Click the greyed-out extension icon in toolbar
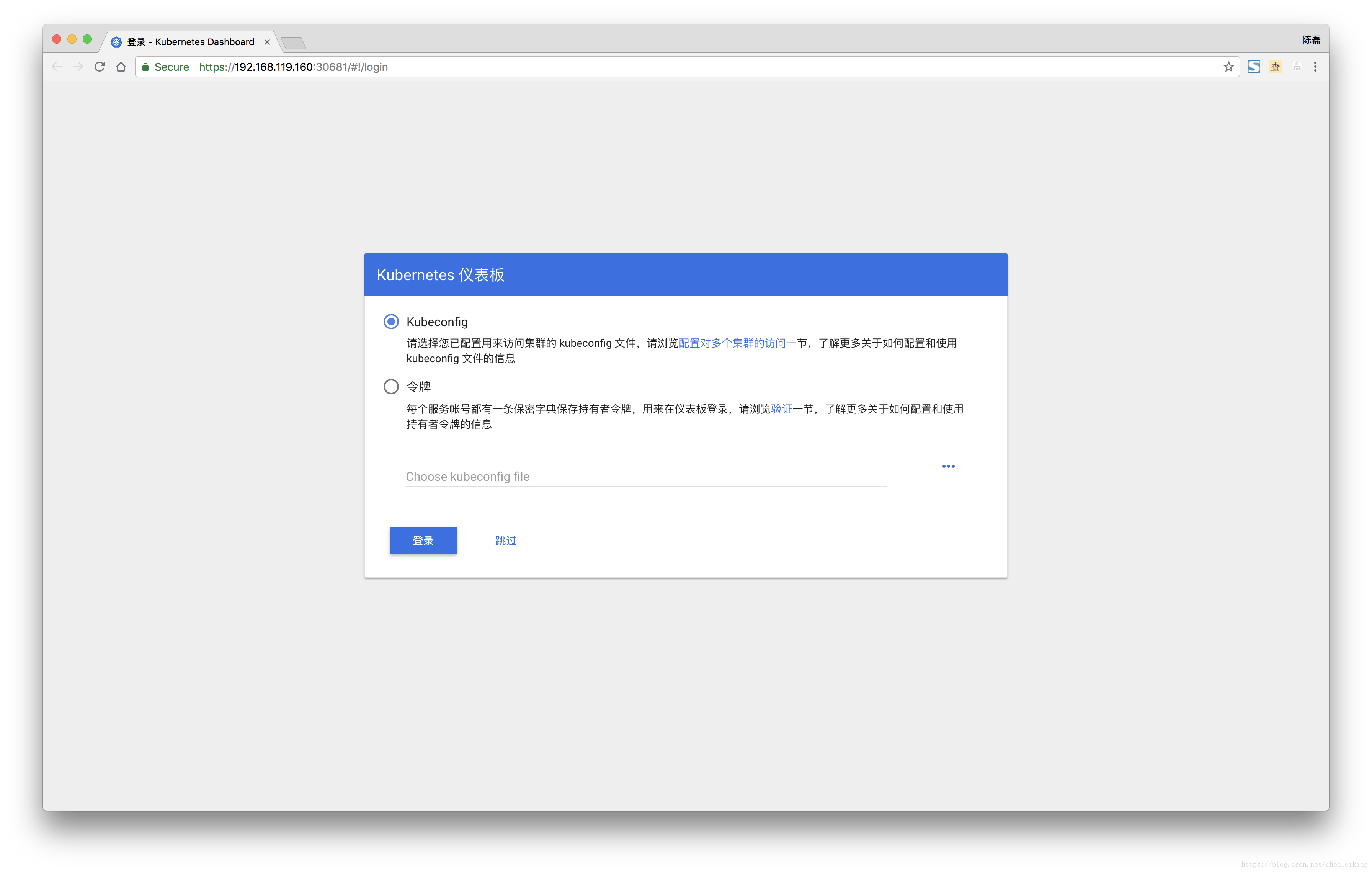The height and width of the screenshot is (872, 1372). coord(1297,67)
